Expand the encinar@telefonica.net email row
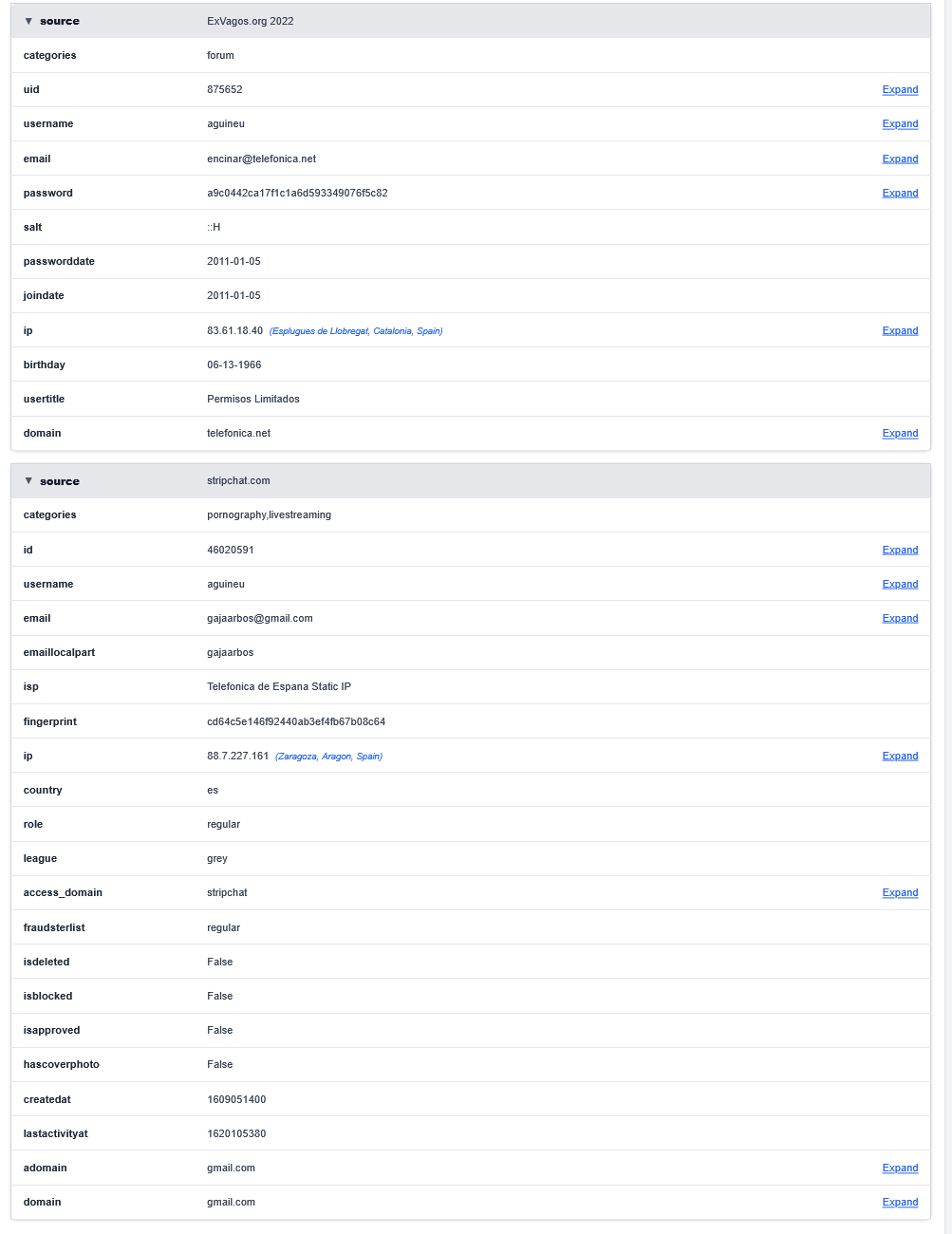This screenshot has width=952, height=1234. coord(900,159)
